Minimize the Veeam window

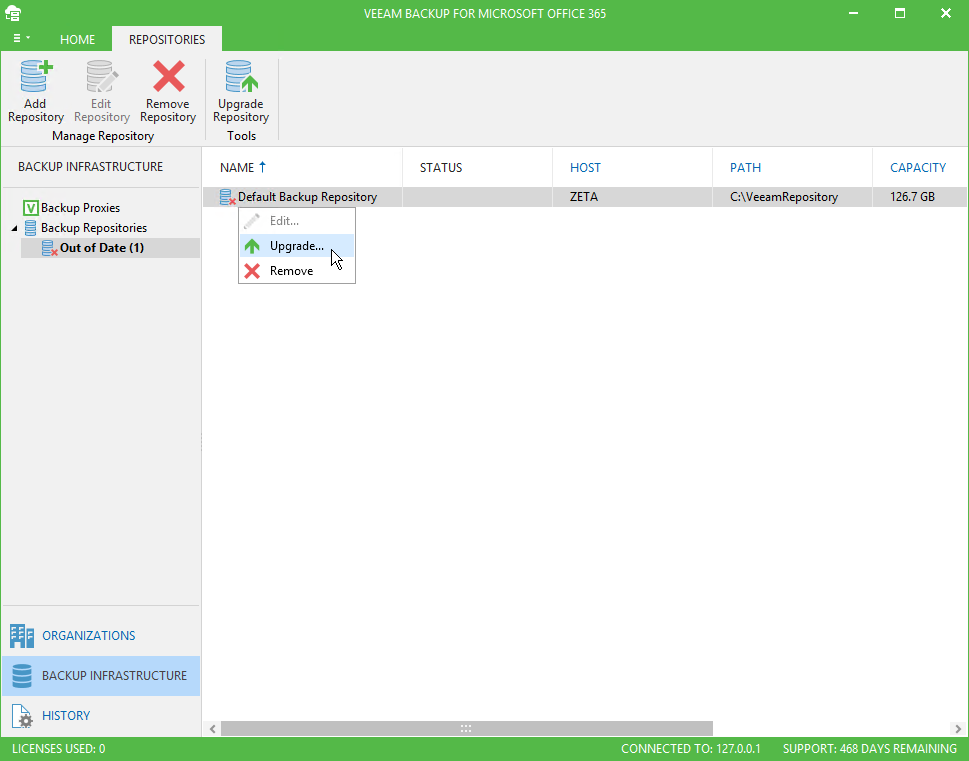[853, 13]
